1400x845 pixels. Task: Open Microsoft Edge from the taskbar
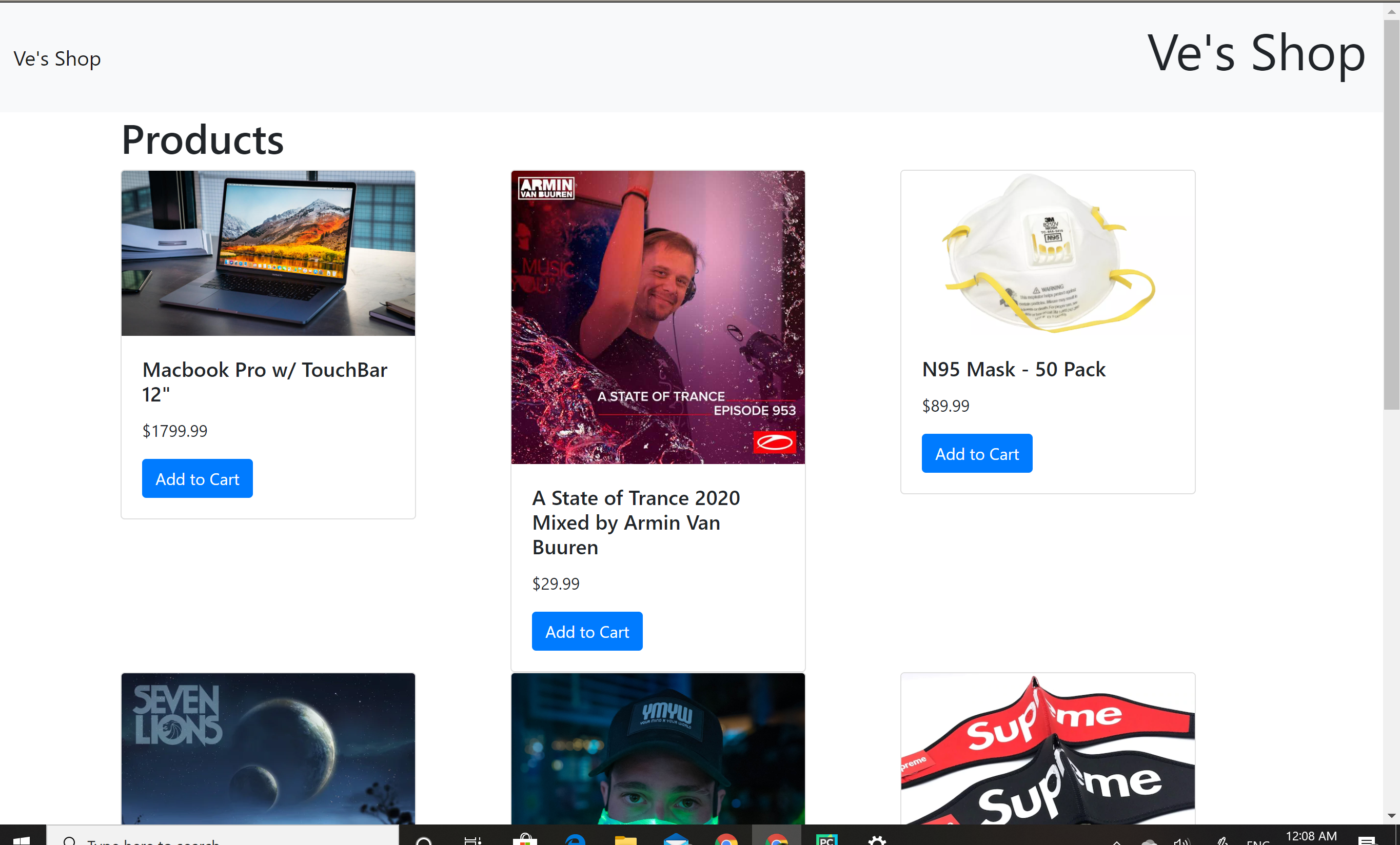(576, 839)
